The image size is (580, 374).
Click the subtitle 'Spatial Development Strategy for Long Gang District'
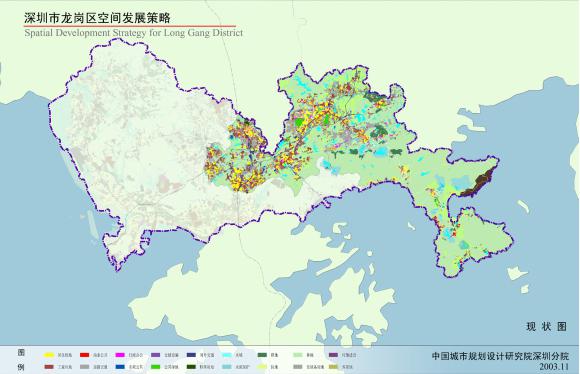134,33
